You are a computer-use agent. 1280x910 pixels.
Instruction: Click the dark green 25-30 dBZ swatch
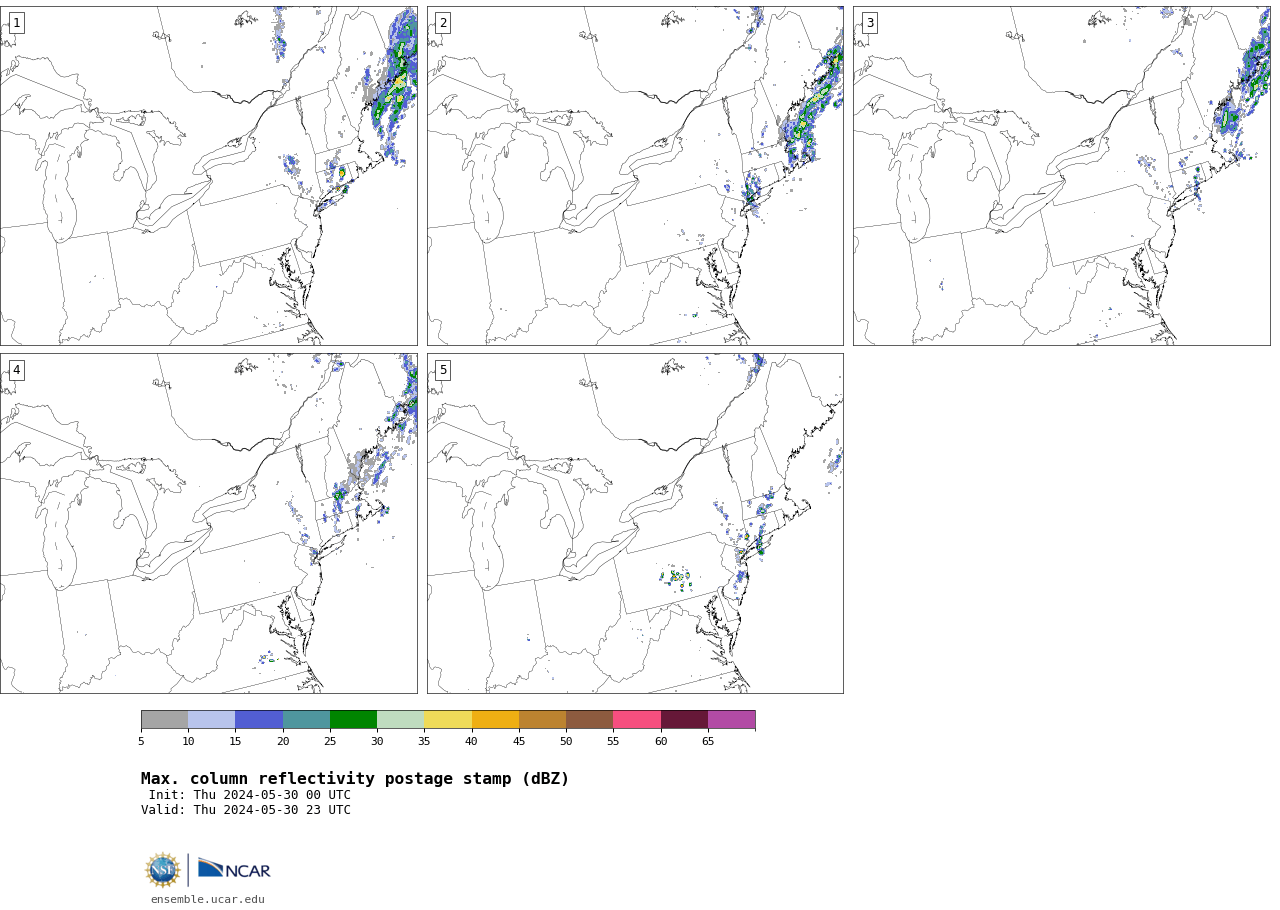[353, 720]
